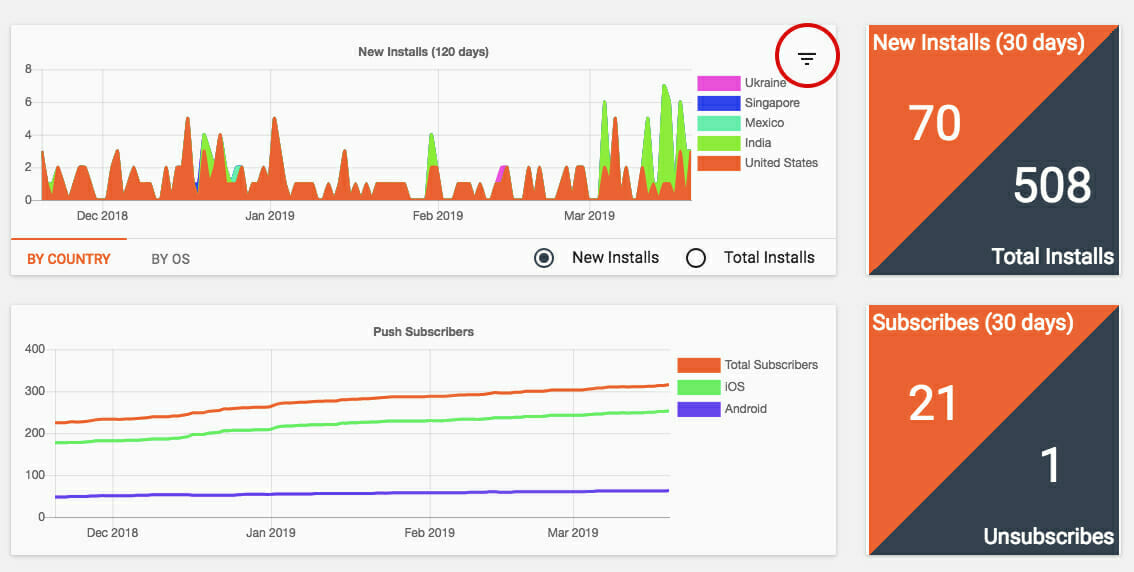Toggle United States legend color swatch
Viewport: 1134px width, 572px height.
719,163
